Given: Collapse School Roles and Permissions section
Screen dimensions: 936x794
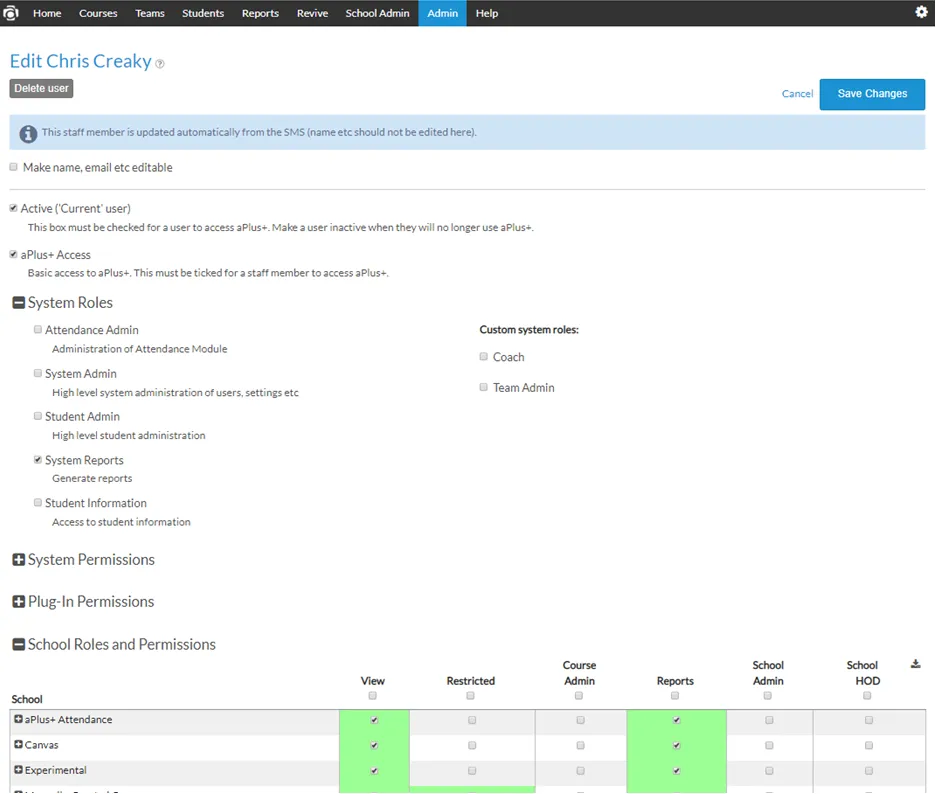Looking at the screenshot, I should [19, 644].
